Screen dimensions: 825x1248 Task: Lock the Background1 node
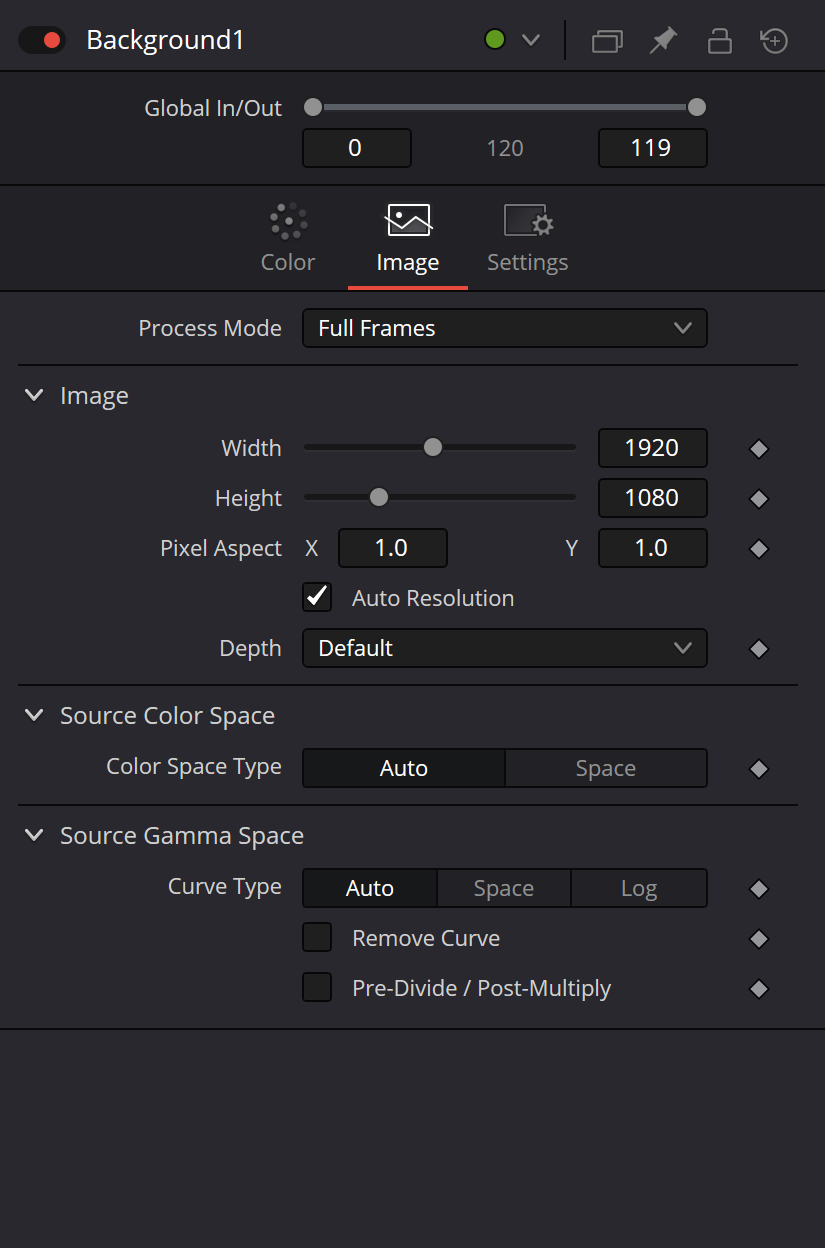719,41
